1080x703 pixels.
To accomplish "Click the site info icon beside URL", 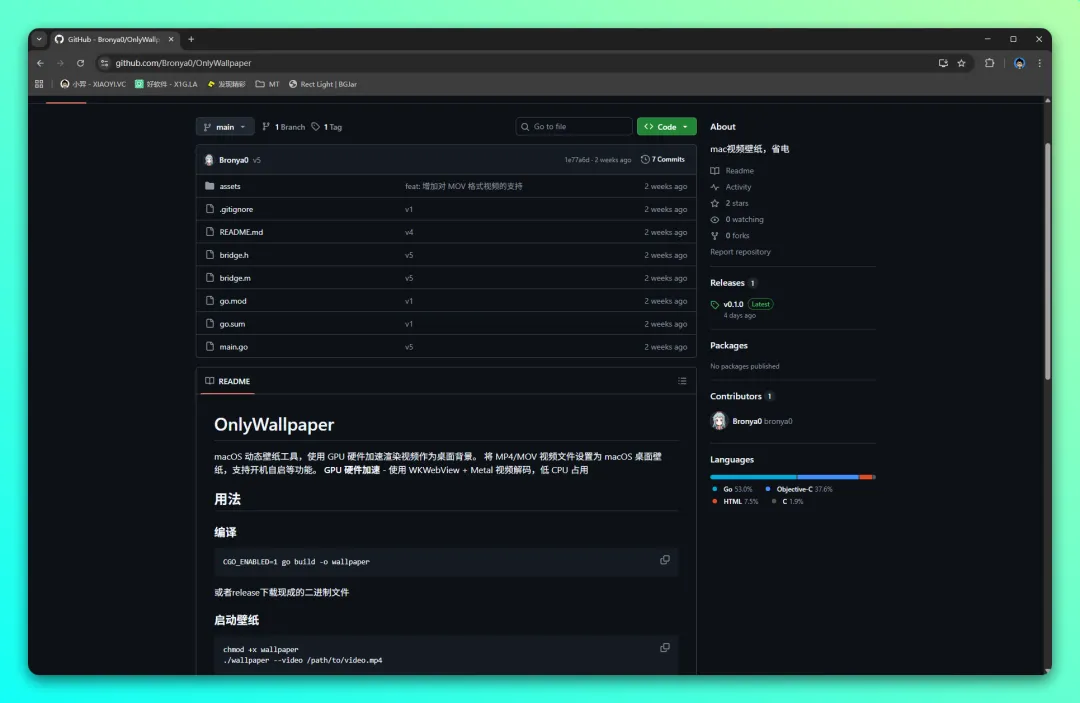I will [x=104, y=63].
